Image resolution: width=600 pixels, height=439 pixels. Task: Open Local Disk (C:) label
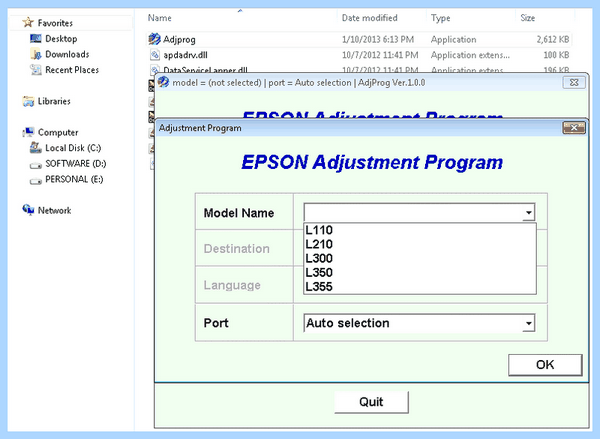73,148
